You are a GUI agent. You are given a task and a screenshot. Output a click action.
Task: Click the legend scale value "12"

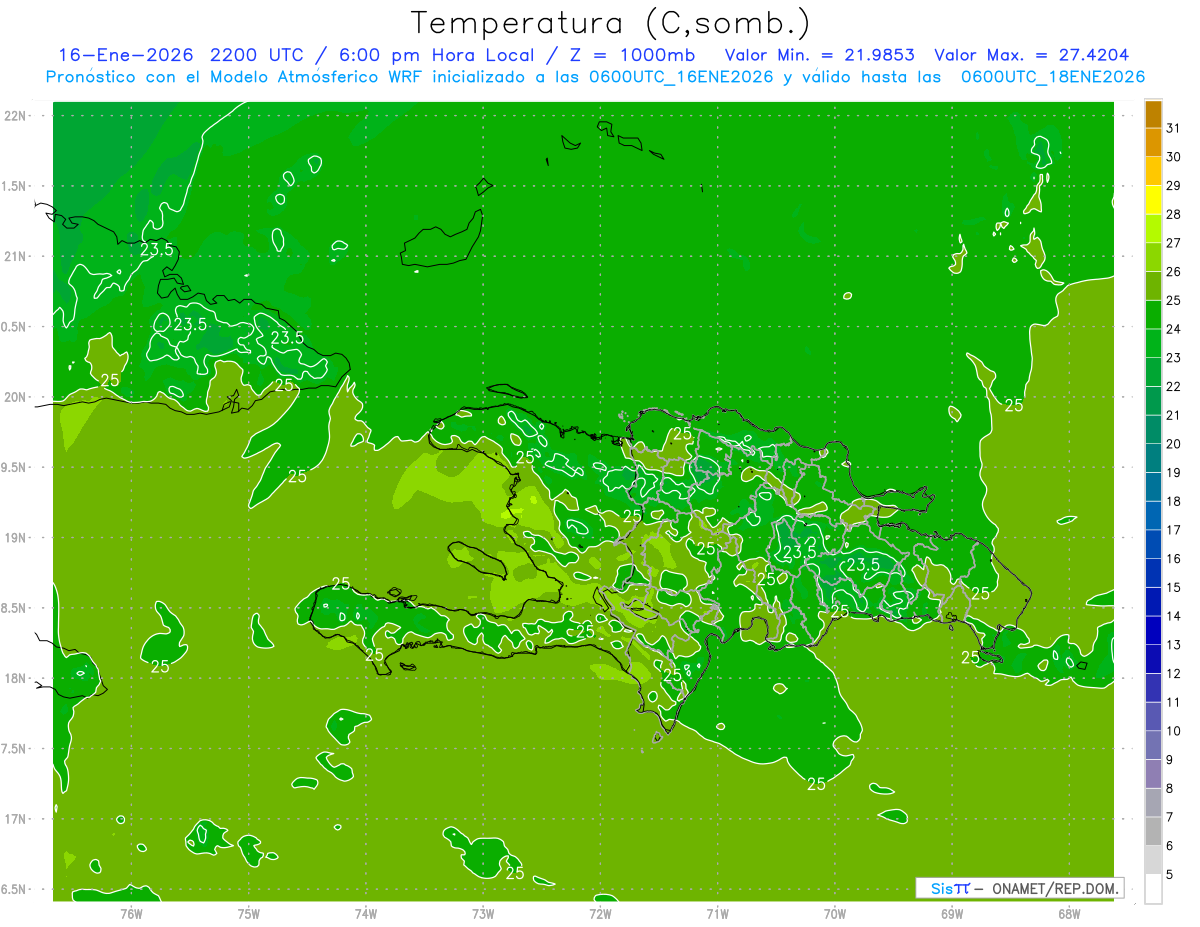point(1174,674)
